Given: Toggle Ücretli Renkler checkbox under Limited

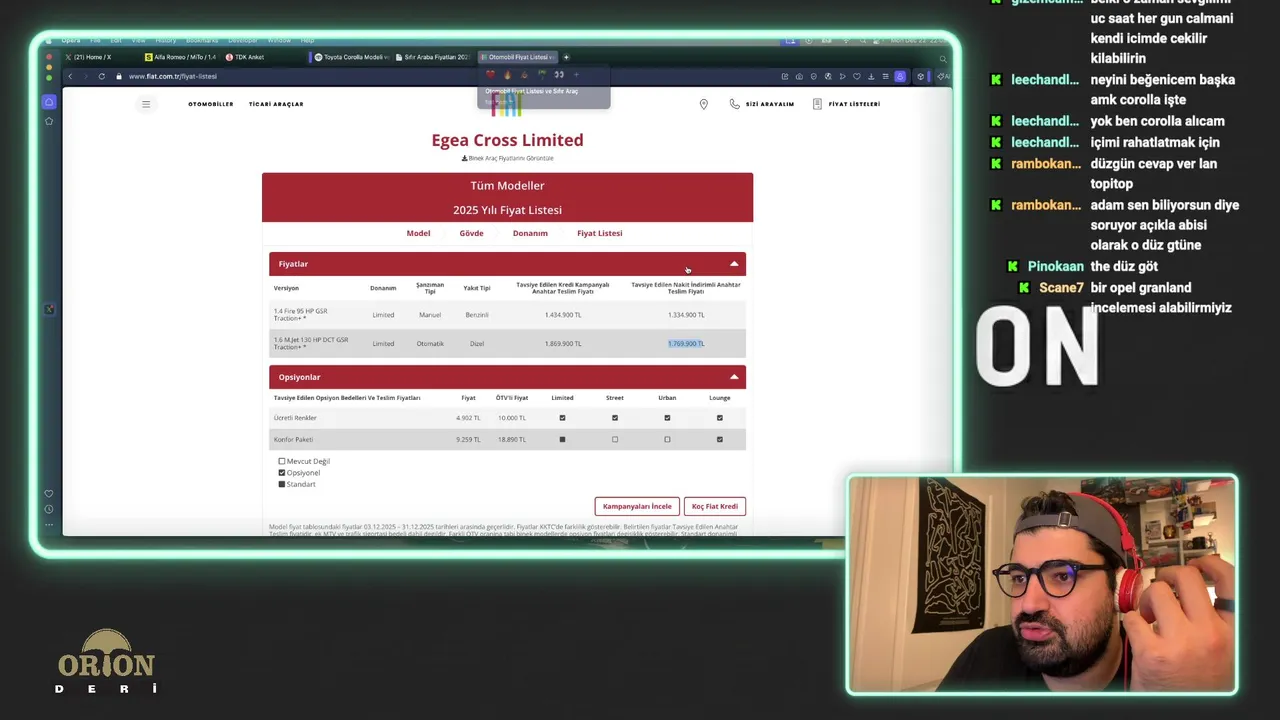Looking at the screenshot, I should coord(562,418).
